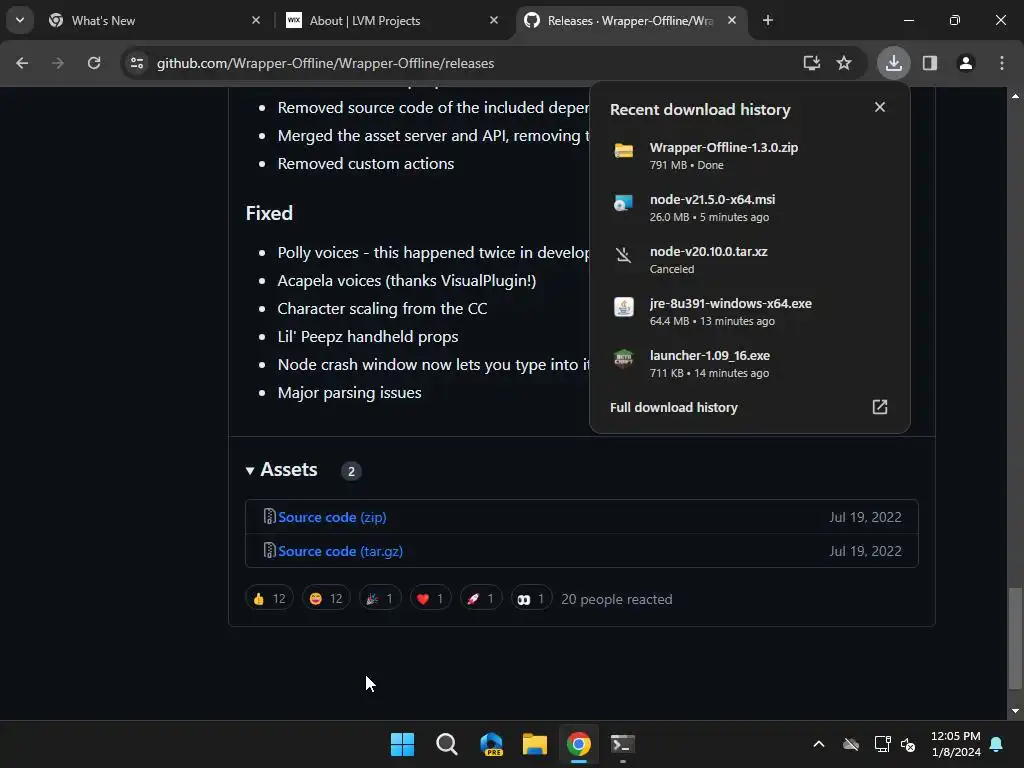Click the '20 people reacted' text
1024x768 pixels.
[x=616, y=599]
